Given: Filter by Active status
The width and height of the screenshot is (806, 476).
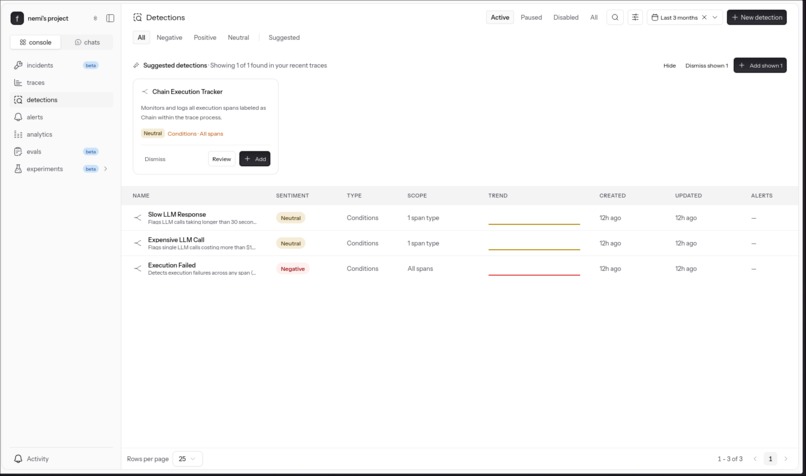Looking at the screenshot, I should pos(500,17).
